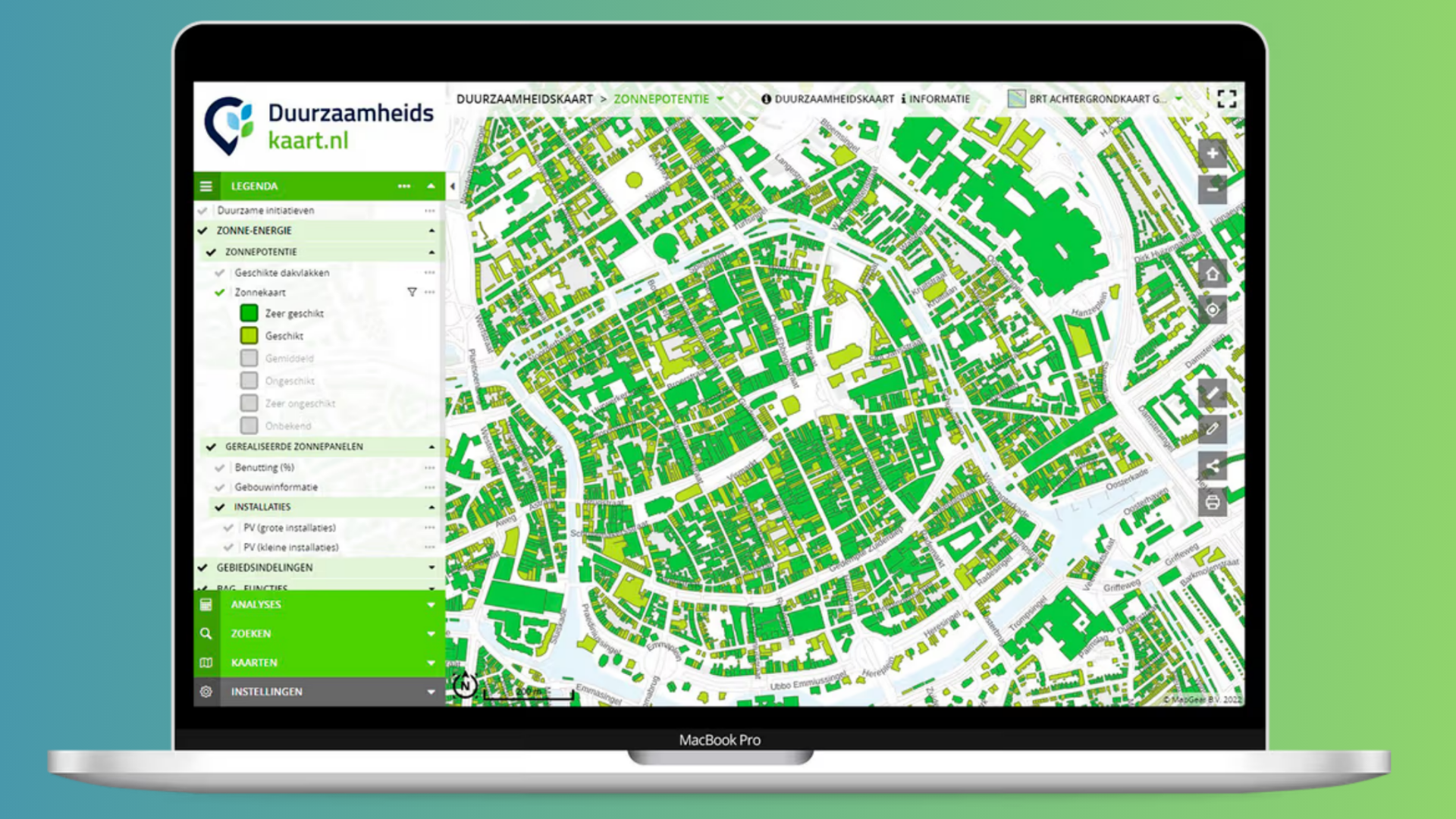
Task: Click the Instellingen gear icon
Action: 206,692
